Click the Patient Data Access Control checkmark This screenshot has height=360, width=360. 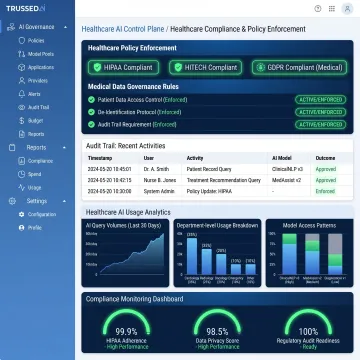tap(91, 100)
